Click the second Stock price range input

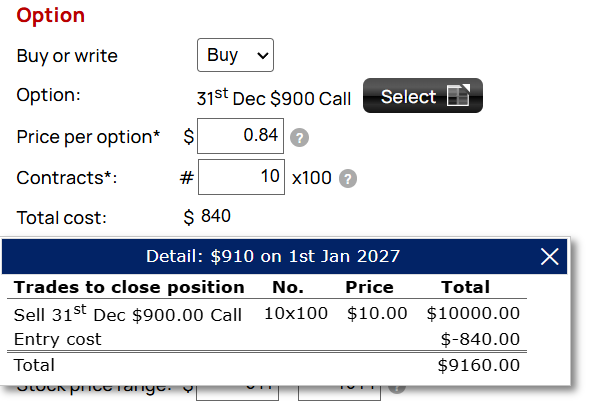coord(339,393)
